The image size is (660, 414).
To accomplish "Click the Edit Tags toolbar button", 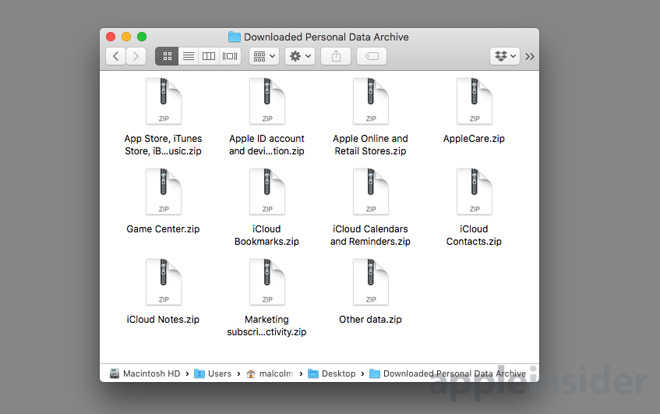I will [x=372, y=56].
